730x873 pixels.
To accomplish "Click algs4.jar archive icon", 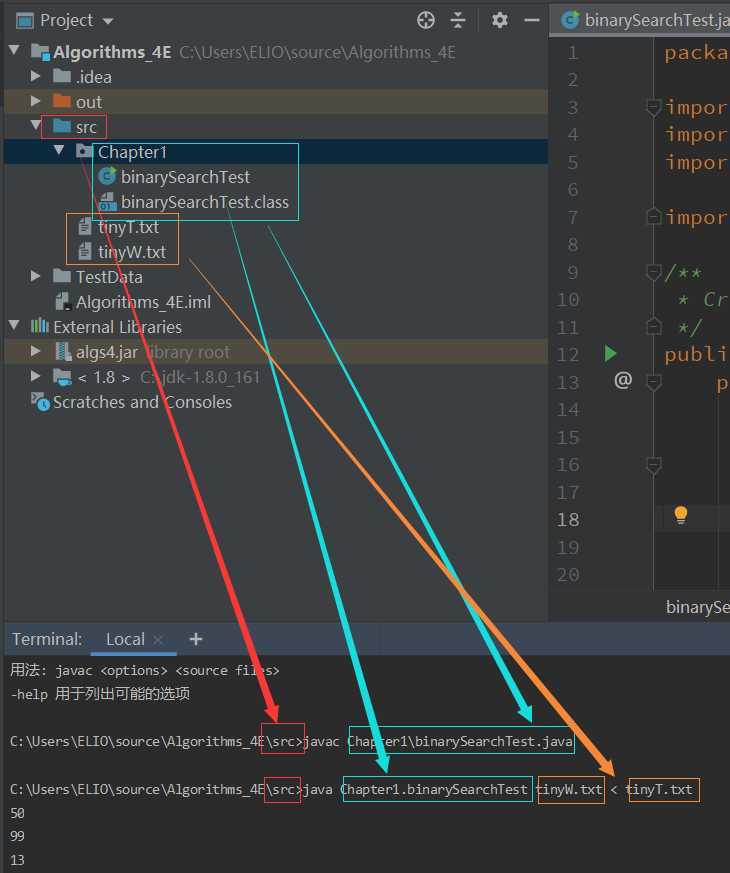I will (x=63, y=351).
